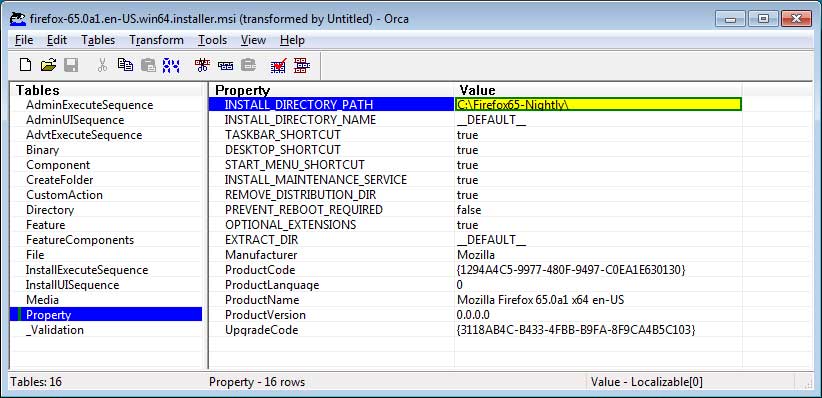Select the INSTALL_MAINTENANCE_SERVICE property

316,180
